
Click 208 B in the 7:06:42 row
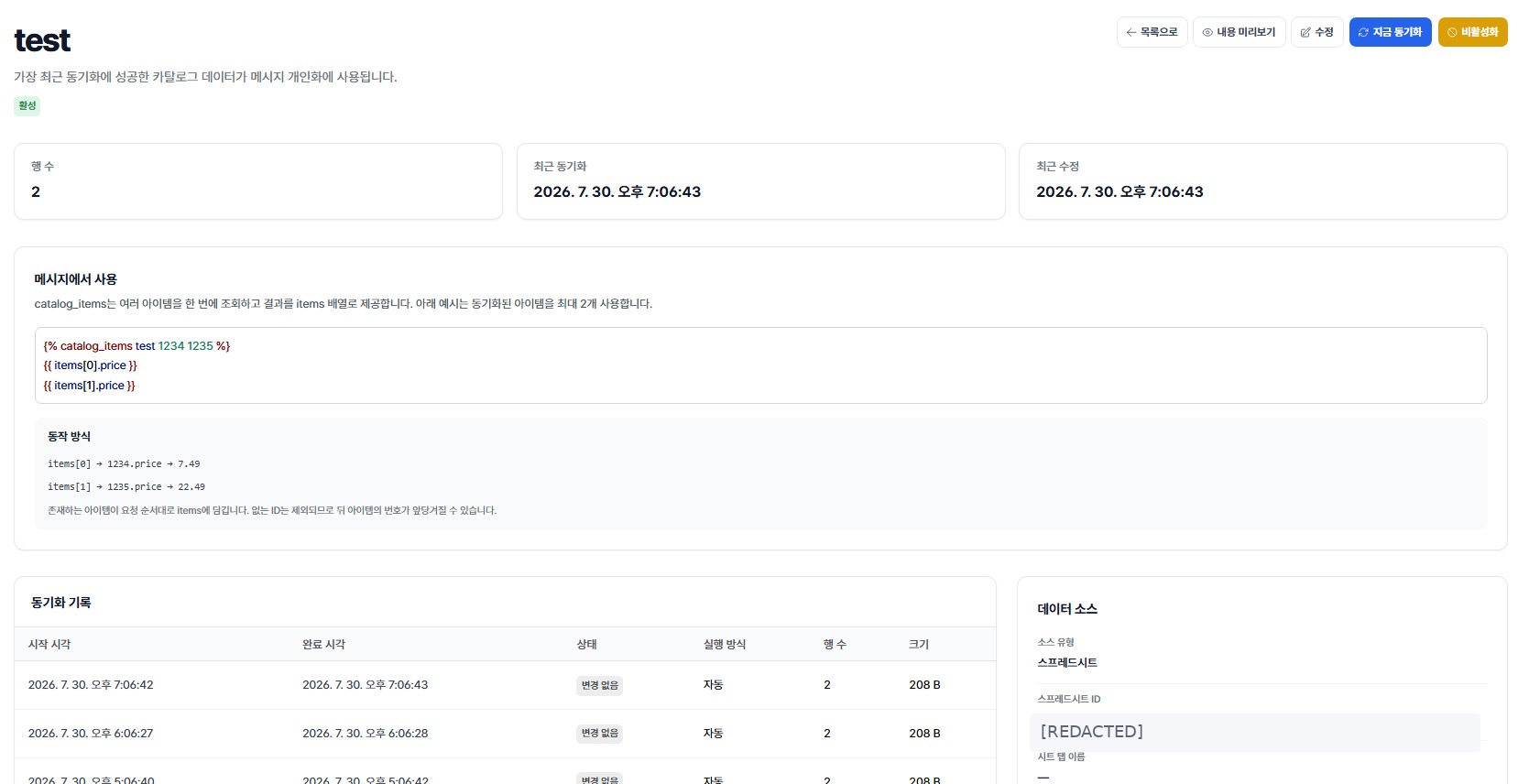pos(924,685)
